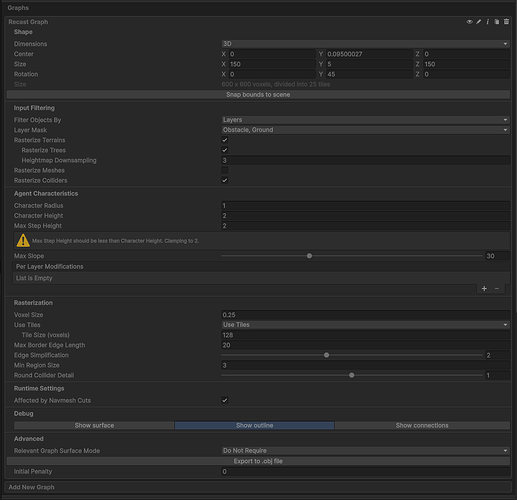The width and height of the screenshot is (517, 500).
Task: Open the Layer Mask dropdown
Action: pyautogui.click(x=365, y=130)
